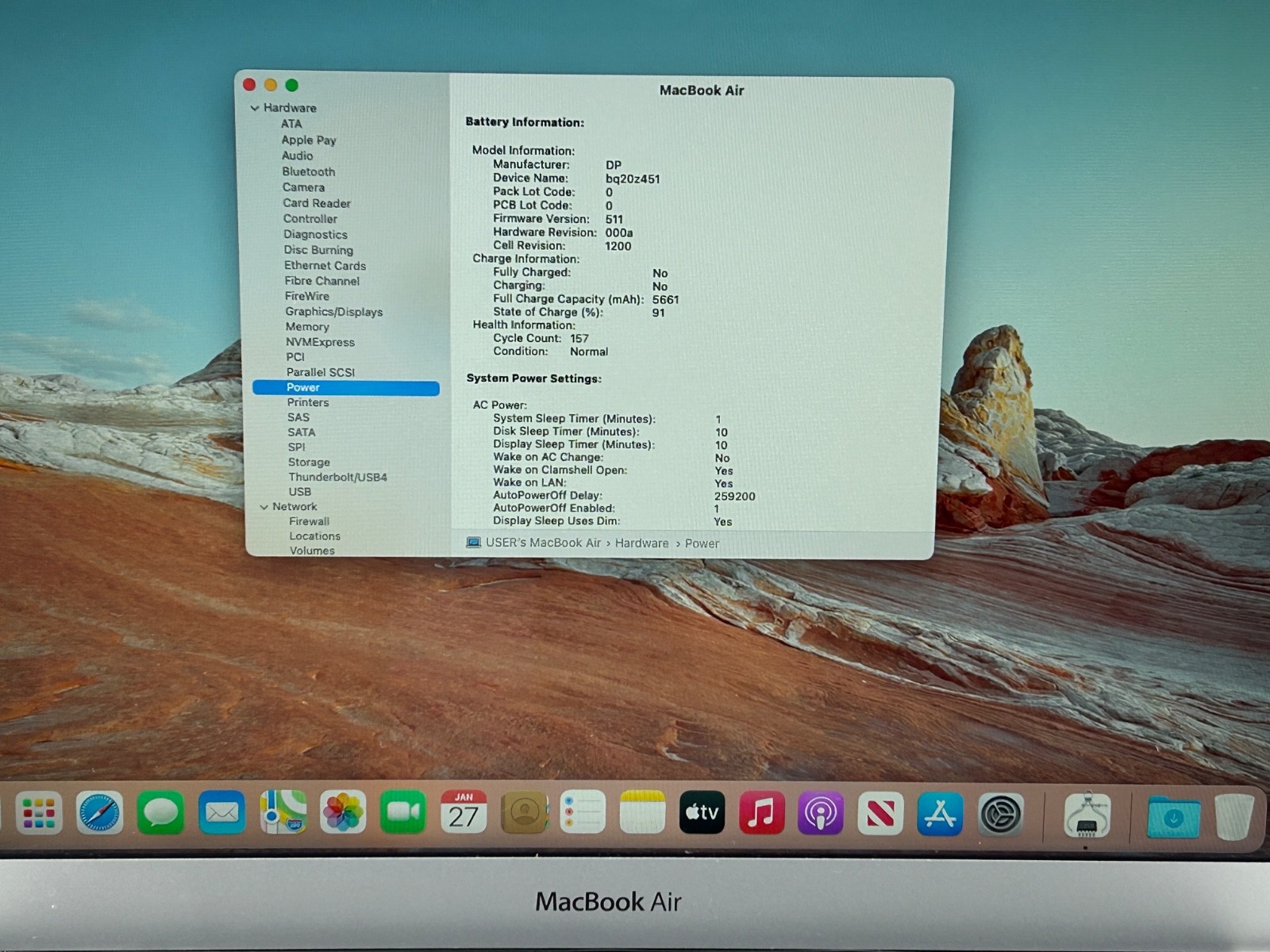Collapse the Network section chevron

264,507
